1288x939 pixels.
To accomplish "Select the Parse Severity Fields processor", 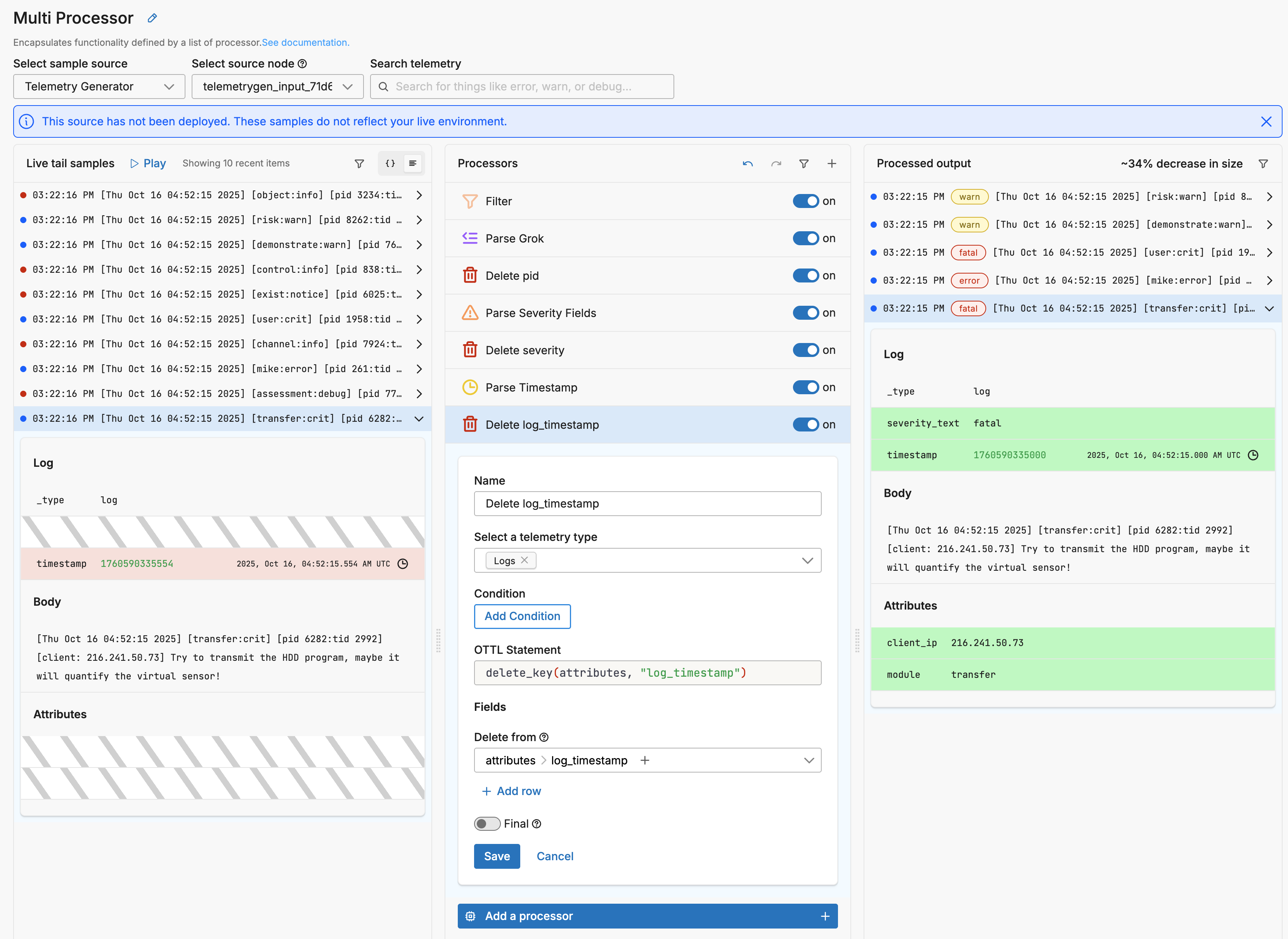I will click(540, 313).
